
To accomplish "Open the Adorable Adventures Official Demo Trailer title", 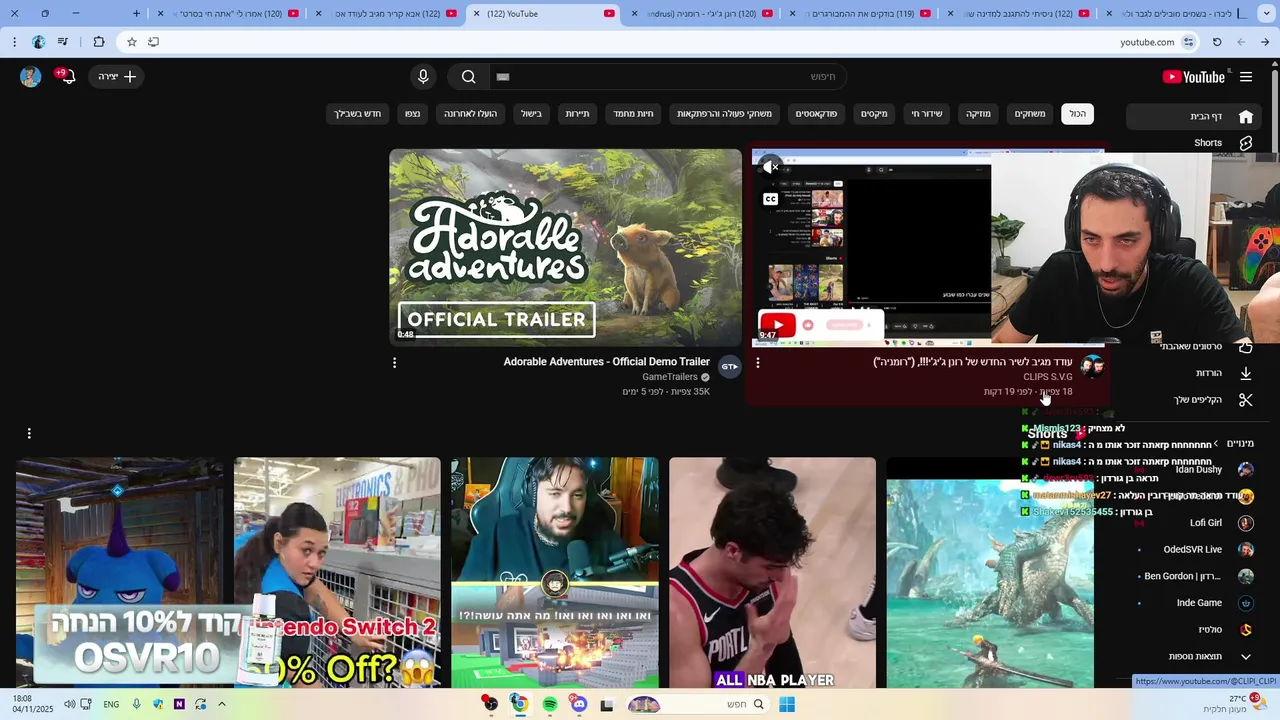I will [x=606, y=362].
